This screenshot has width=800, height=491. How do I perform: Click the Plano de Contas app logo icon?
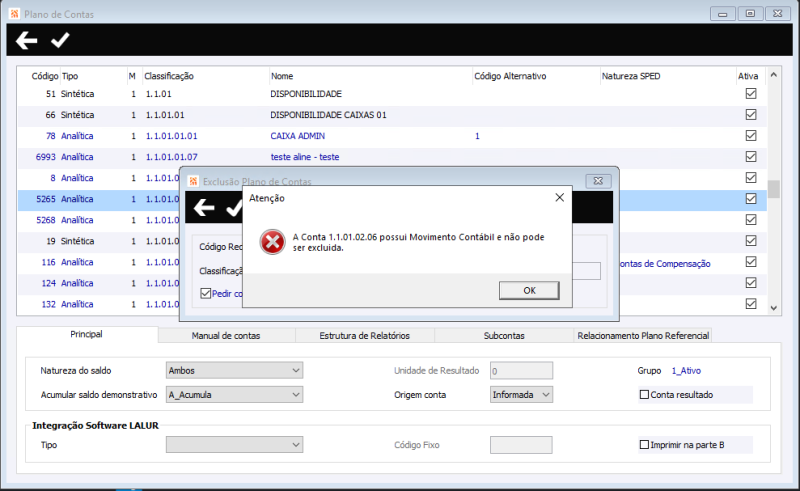14,14
